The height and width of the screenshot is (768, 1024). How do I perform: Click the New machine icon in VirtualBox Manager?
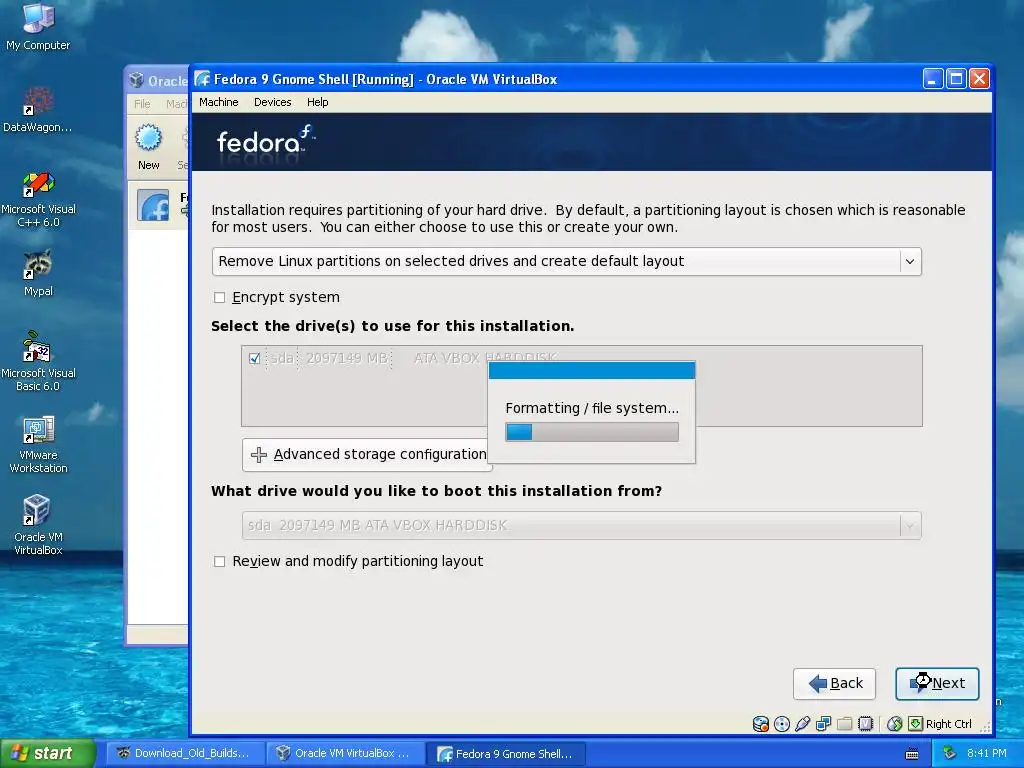click(x=148, y=138)
